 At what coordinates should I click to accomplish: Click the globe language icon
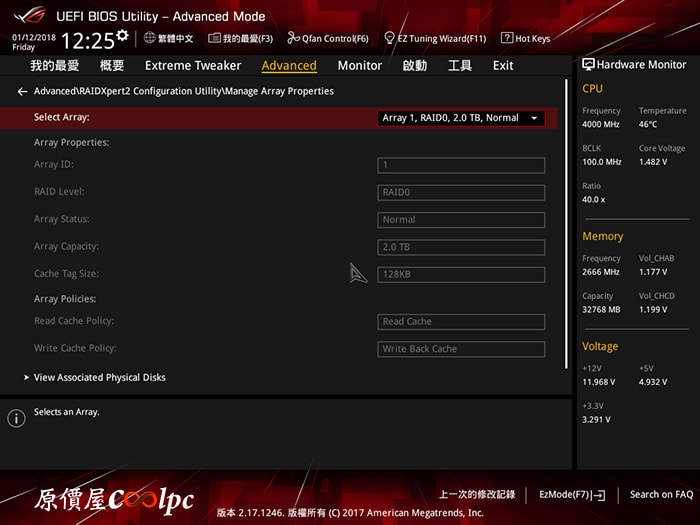150,38
